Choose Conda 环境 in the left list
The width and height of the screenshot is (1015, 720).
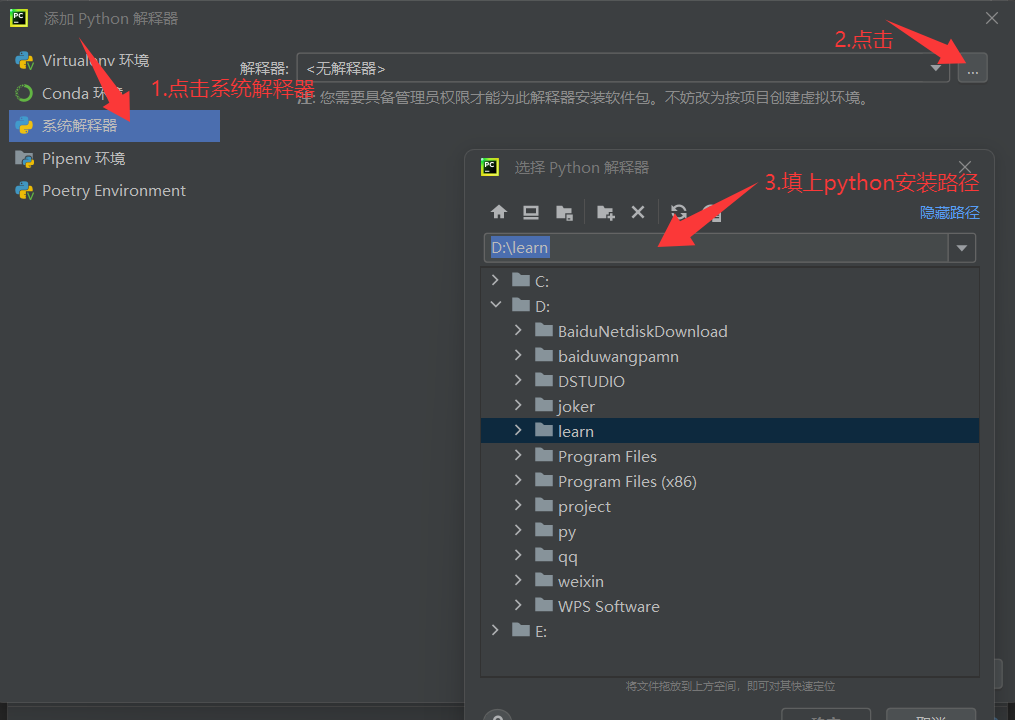pos(115,93)
